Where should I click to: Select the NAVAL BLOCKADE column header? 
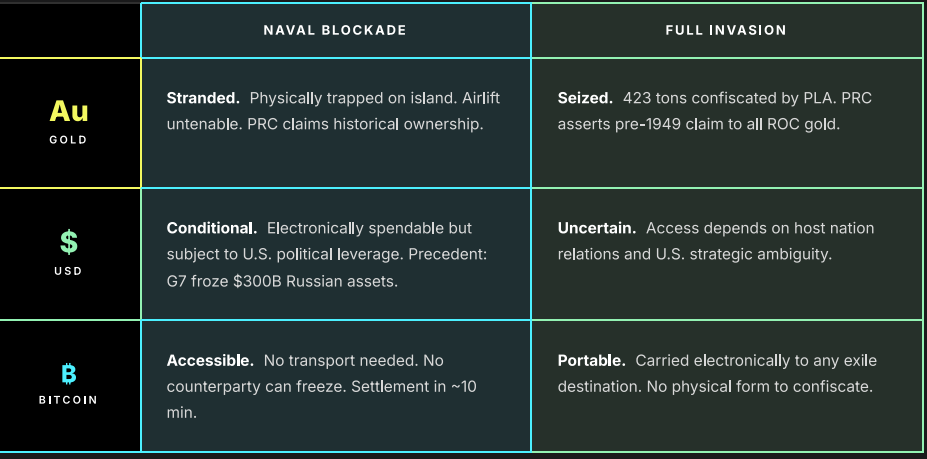pyautogui.click(x=335, y=30)
